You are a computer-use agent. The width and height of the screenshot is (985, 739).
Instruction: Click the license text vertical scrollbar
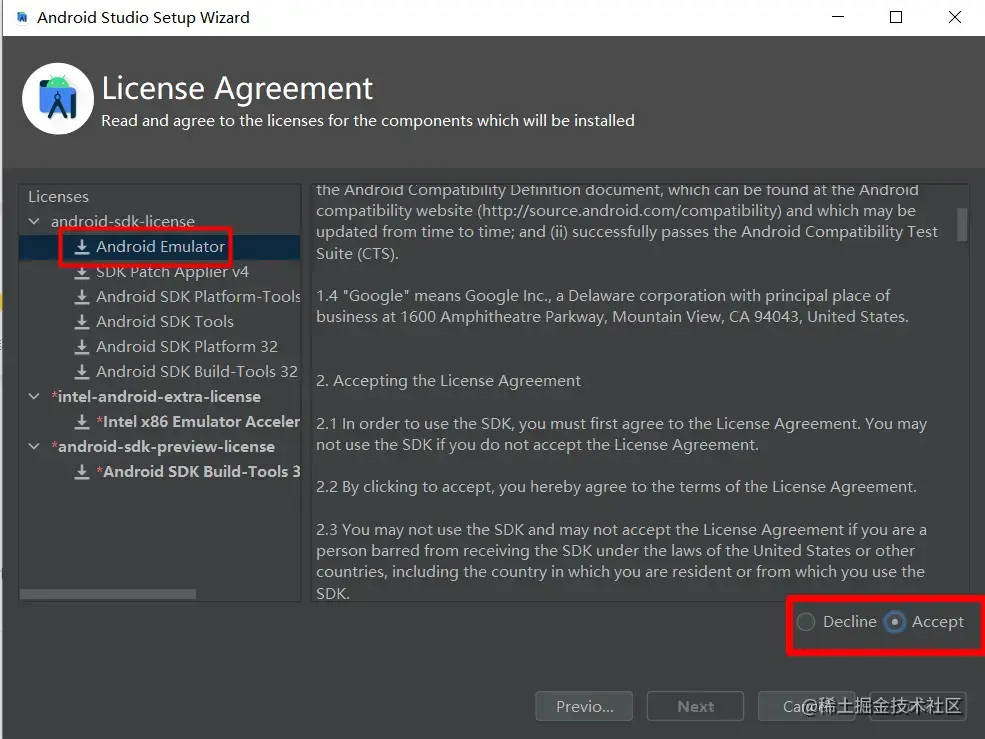962,224
